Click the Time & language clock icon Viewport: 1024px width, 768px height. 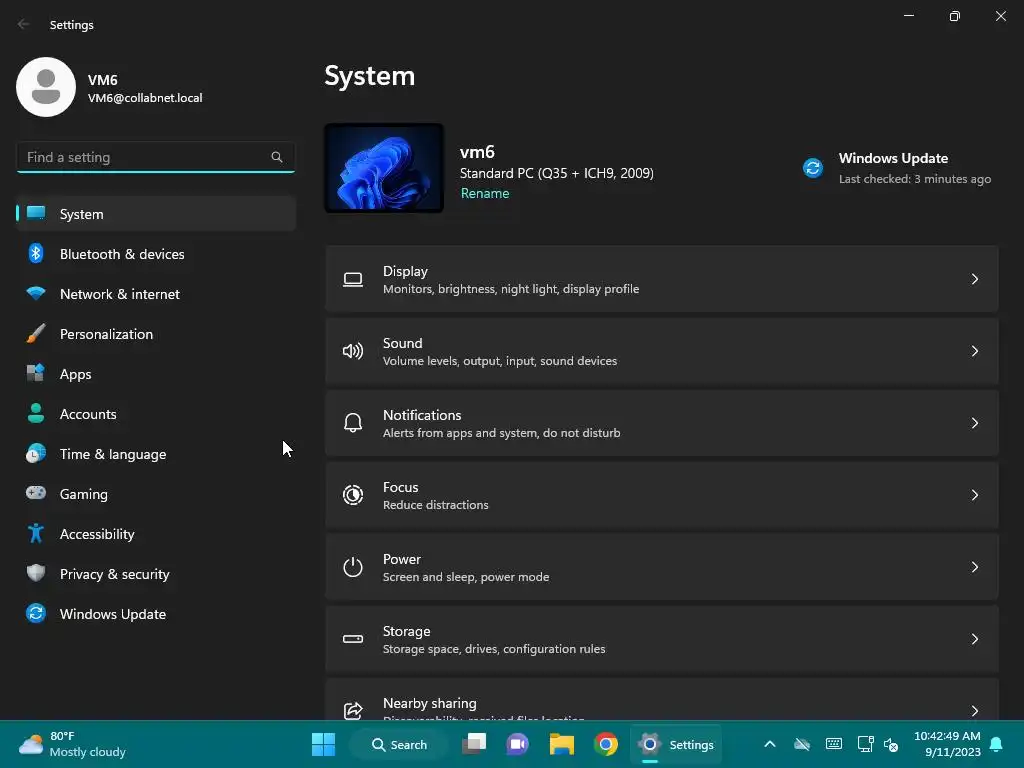point(36,453)
